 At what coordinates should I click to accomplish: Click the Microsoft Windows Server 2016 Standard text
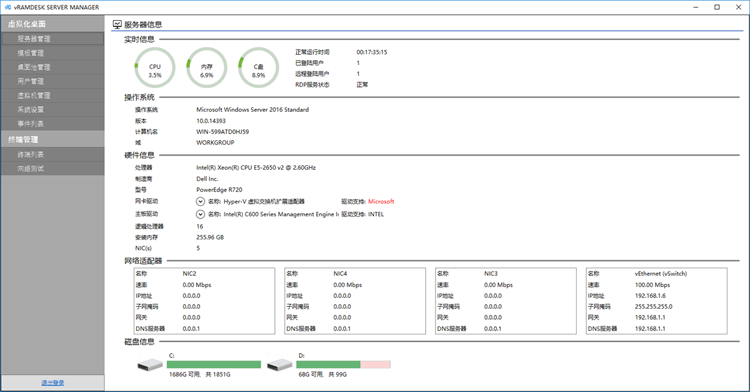pos(253,109)
